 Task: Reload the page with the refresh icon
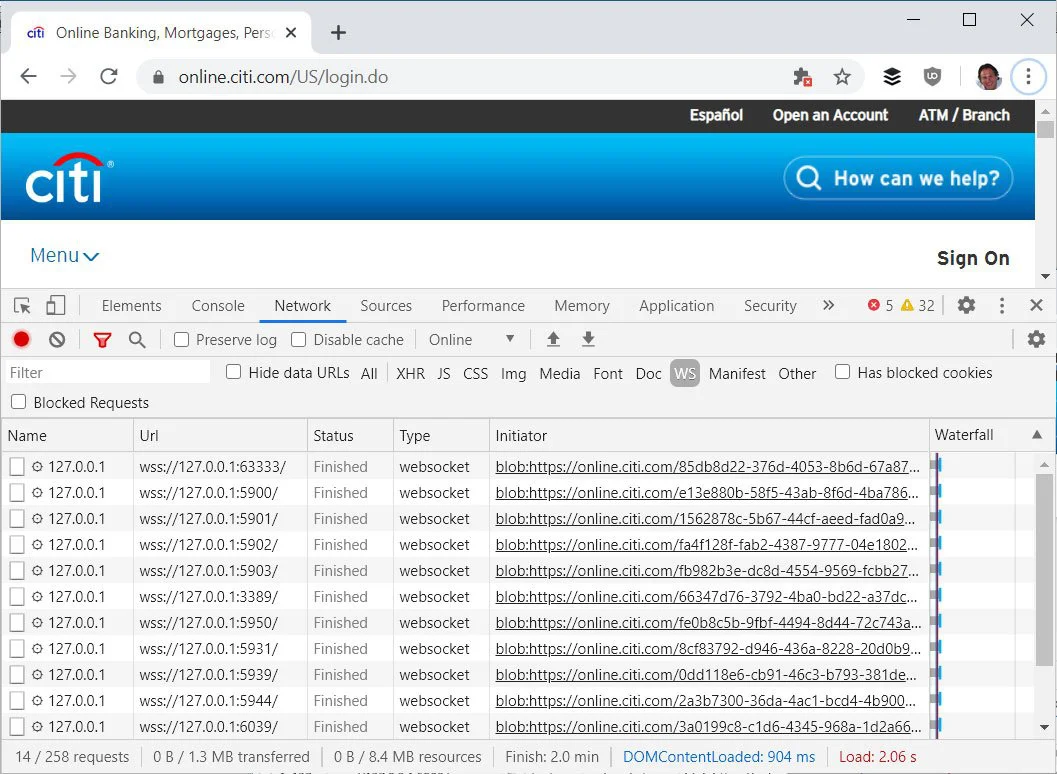[x=109, y=76]
